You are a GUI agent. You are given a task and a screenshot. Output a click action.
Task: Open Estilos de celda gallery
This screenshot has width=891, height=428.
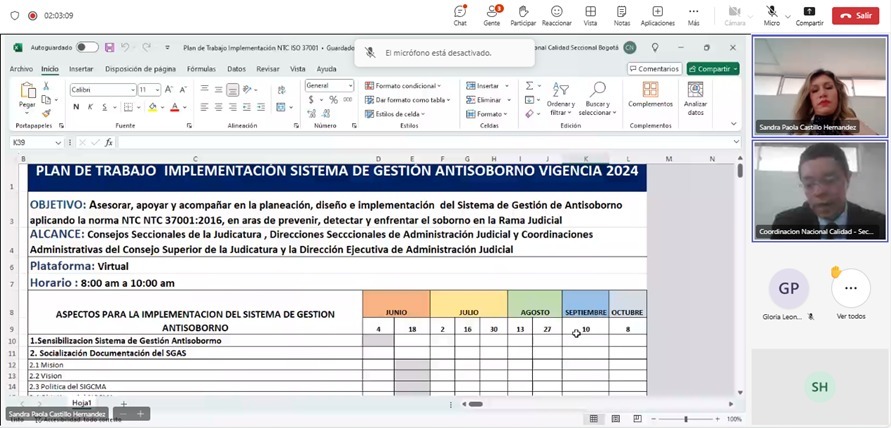[395, 114]
